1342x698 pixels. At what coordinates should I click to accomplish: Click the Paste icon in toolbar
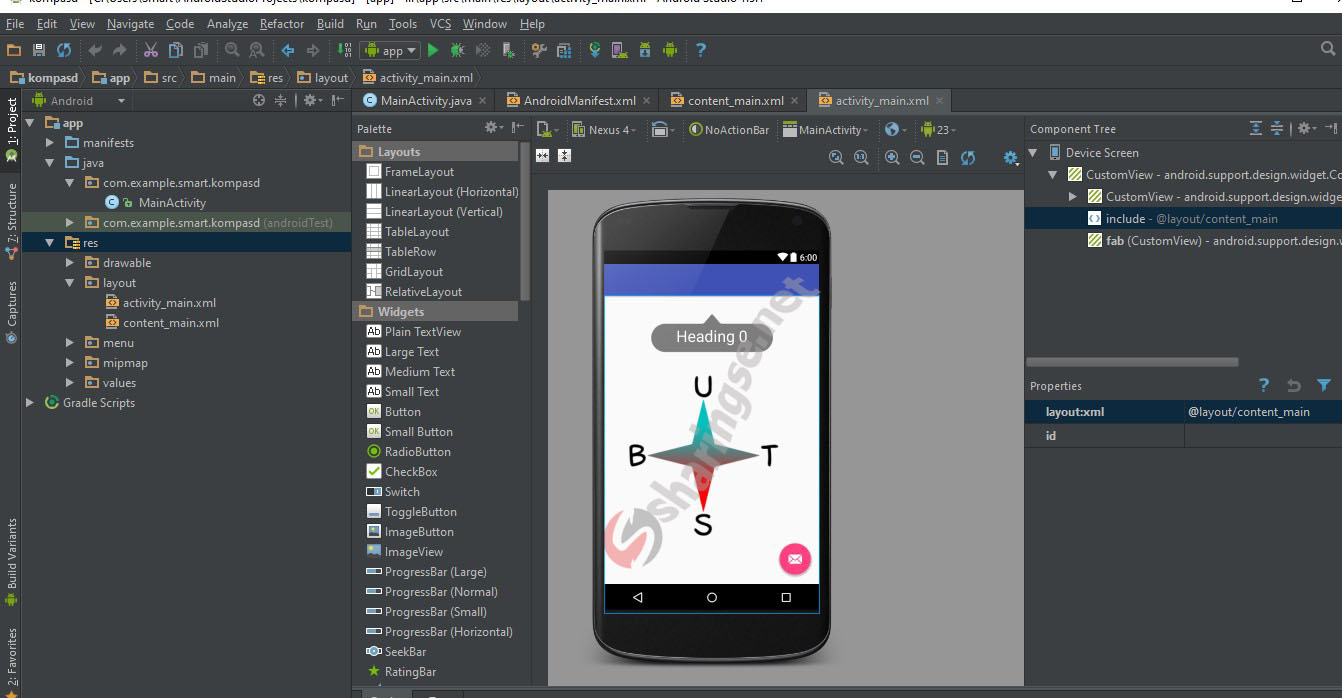201,50
